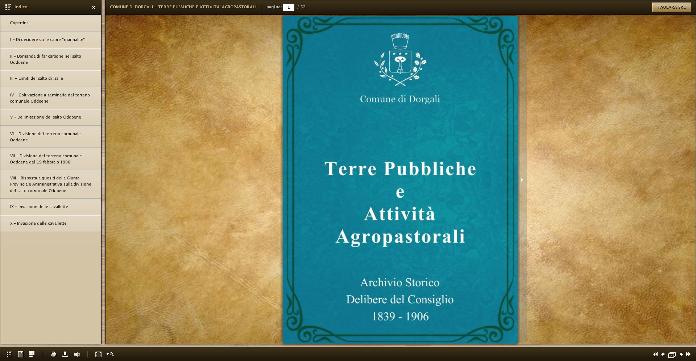Open the Copertina entry in index
Image resolution: width=696 pixels, height=361 pixels.
point(51,23)
